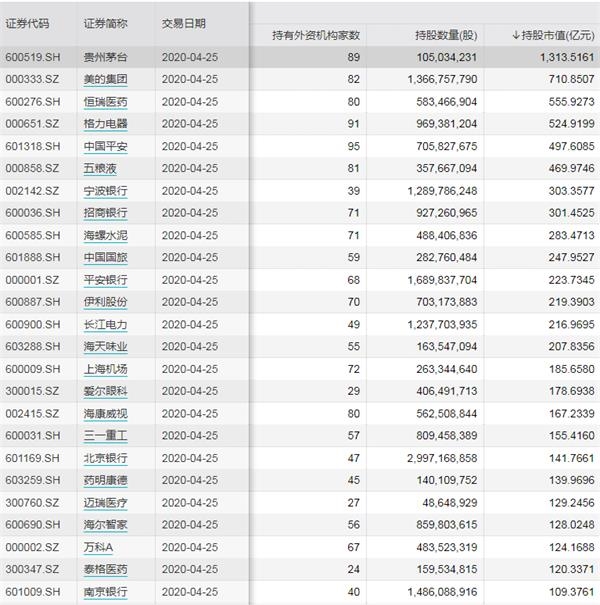Select the 贵州茅台 stock name
Viewport: 600px width, 605px height.
105,57
